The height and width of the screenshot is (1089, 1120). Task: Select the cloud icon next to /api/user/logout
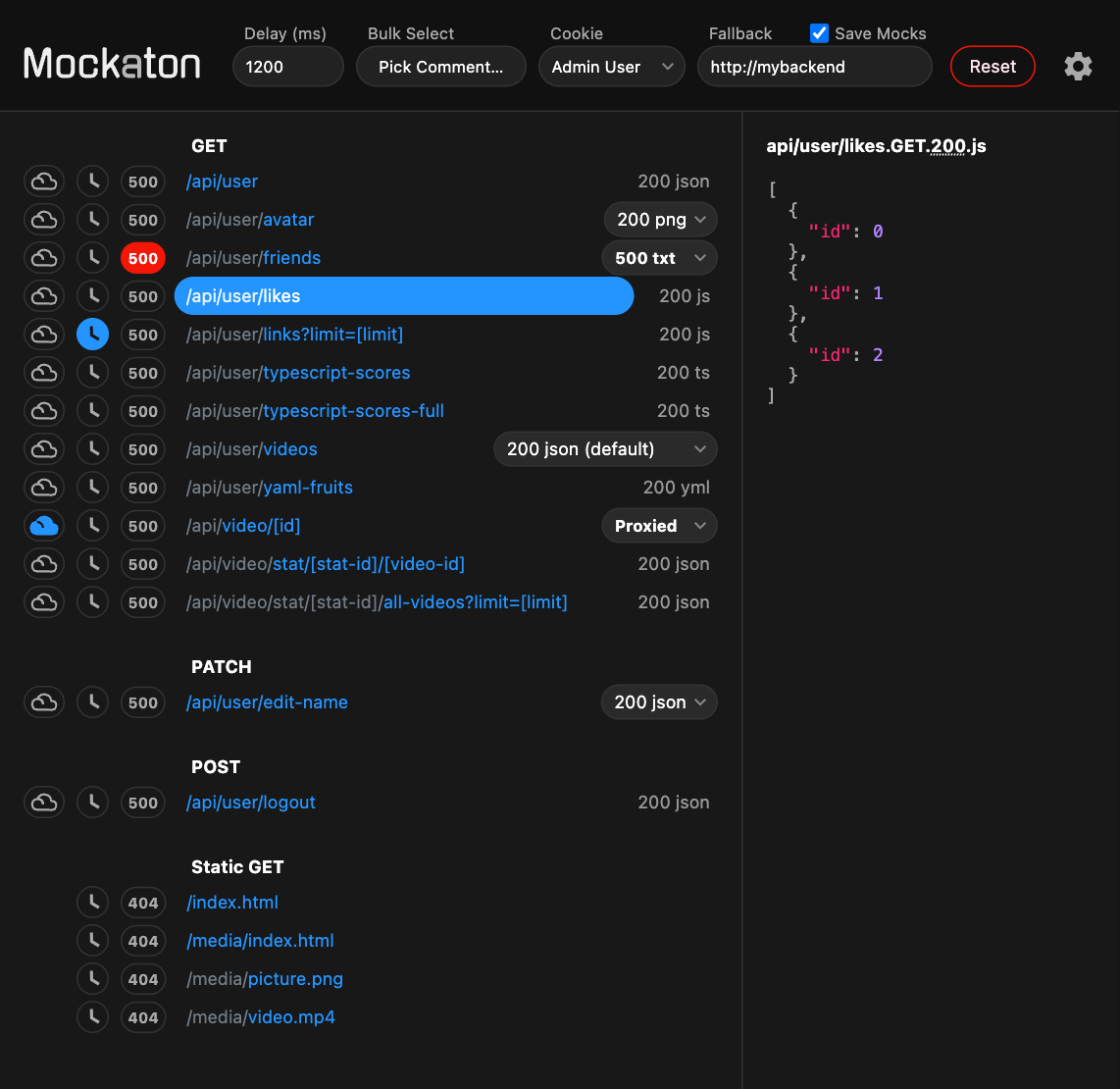pos(43,802)
